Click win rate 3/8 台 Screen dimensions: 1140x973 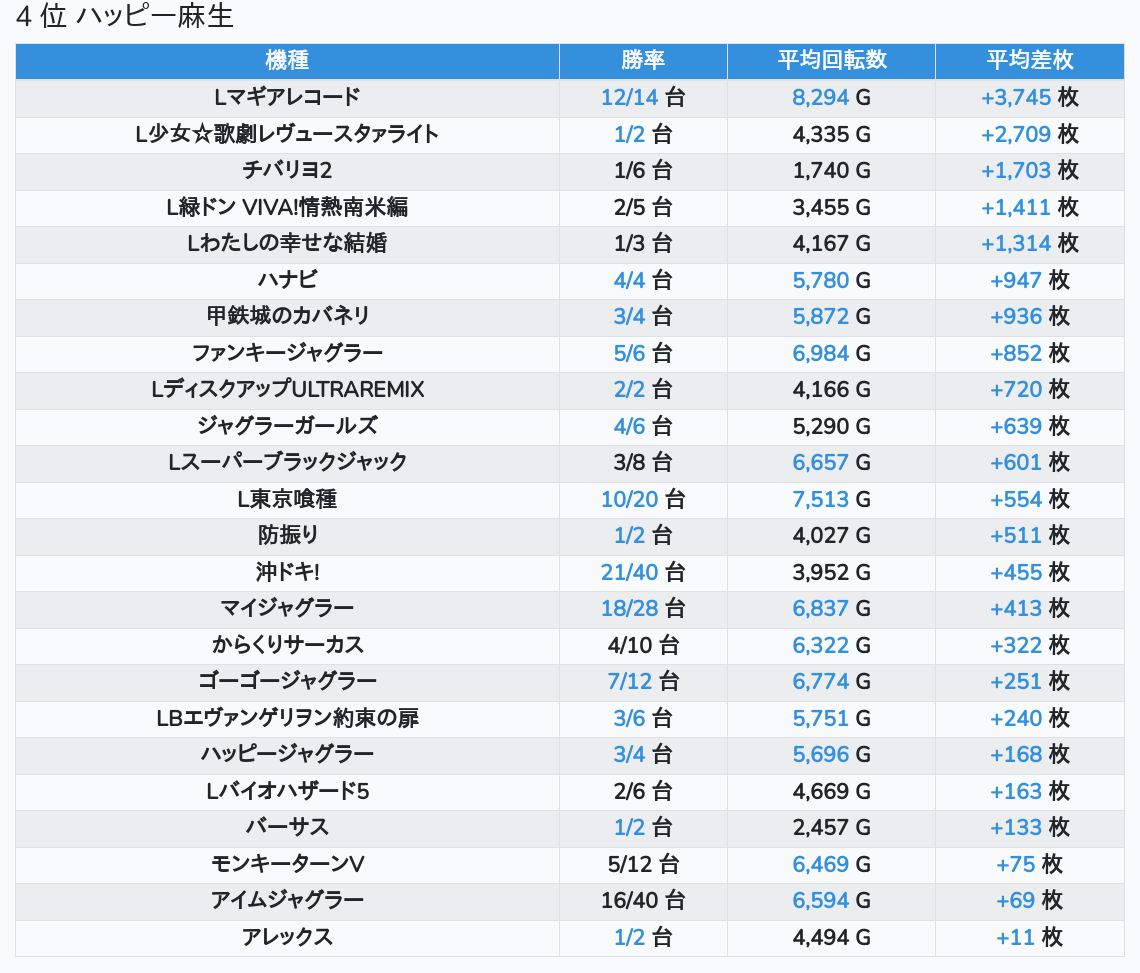click(x=643, y=463)
